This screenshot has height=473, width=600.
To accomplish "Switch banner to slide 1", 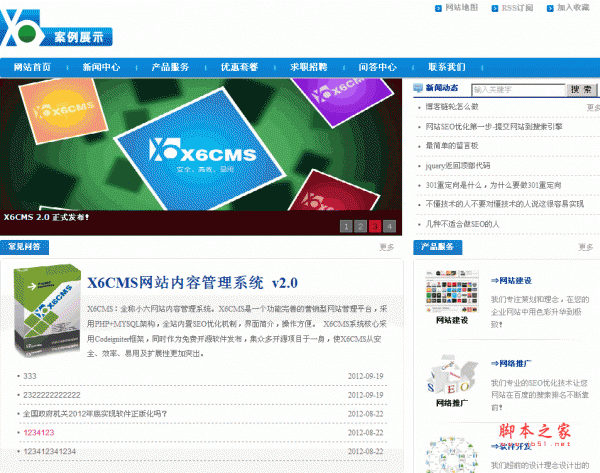I will (346, 226).
